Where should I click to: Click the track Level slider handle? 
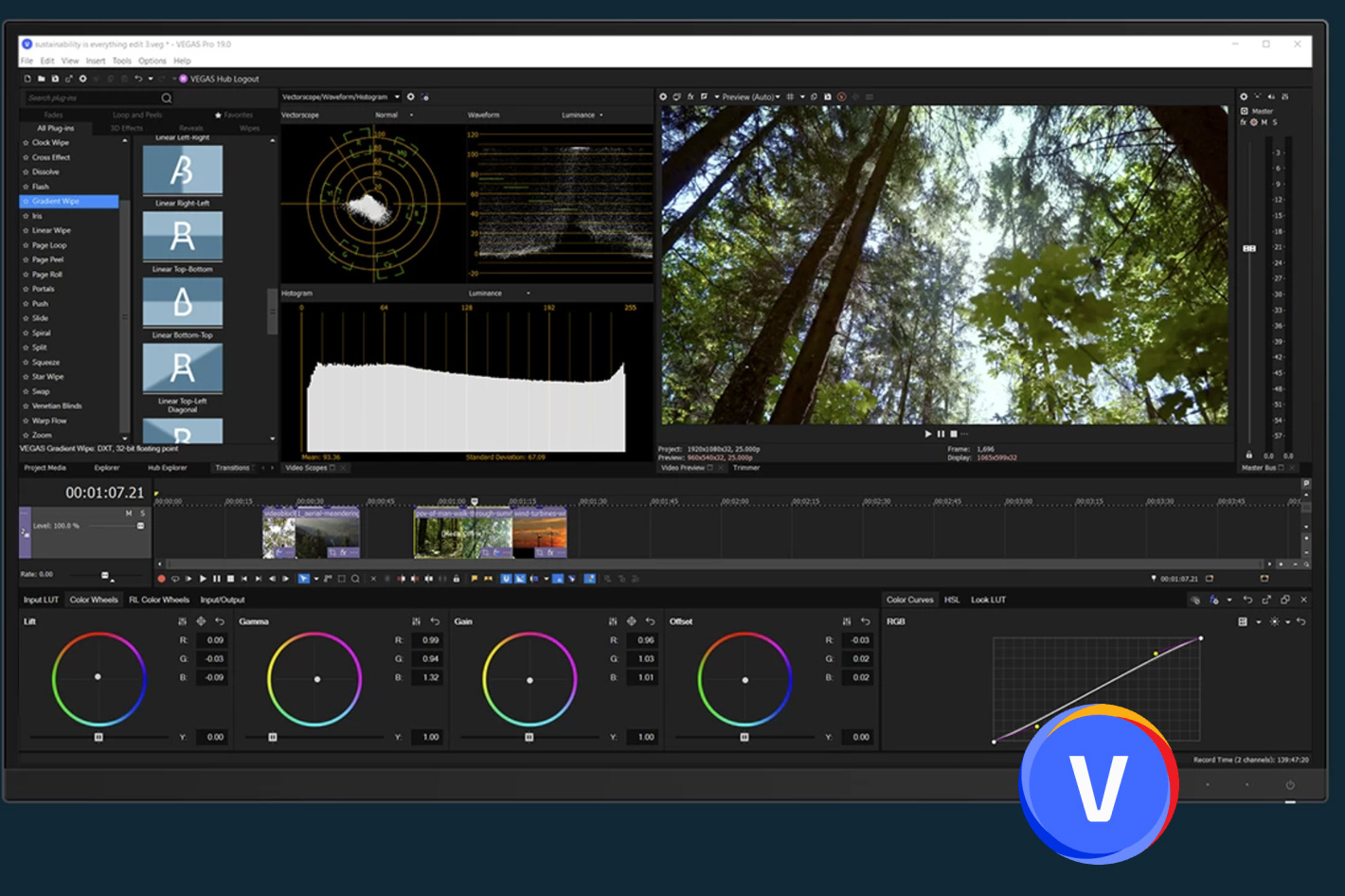tap(140, 526)
